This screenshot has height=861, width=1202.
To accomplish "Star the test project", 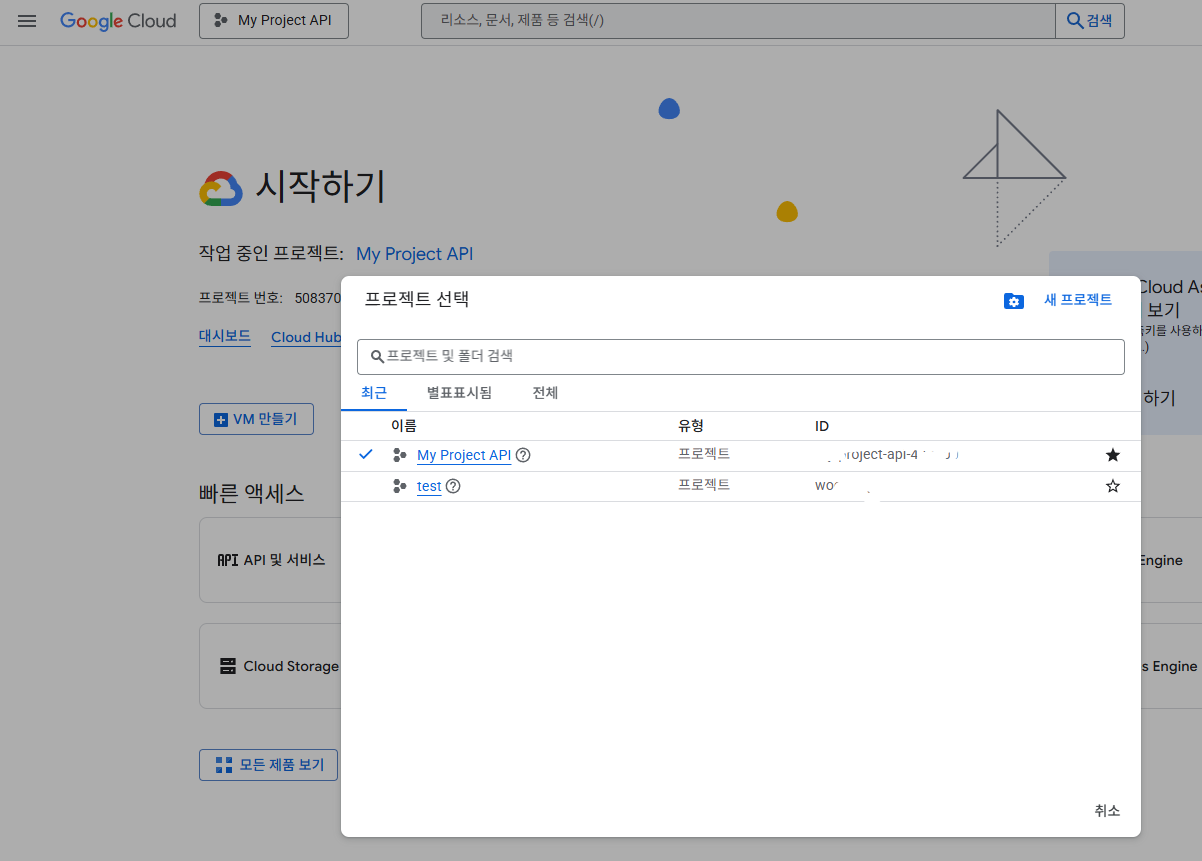I will click(1113, 486).
